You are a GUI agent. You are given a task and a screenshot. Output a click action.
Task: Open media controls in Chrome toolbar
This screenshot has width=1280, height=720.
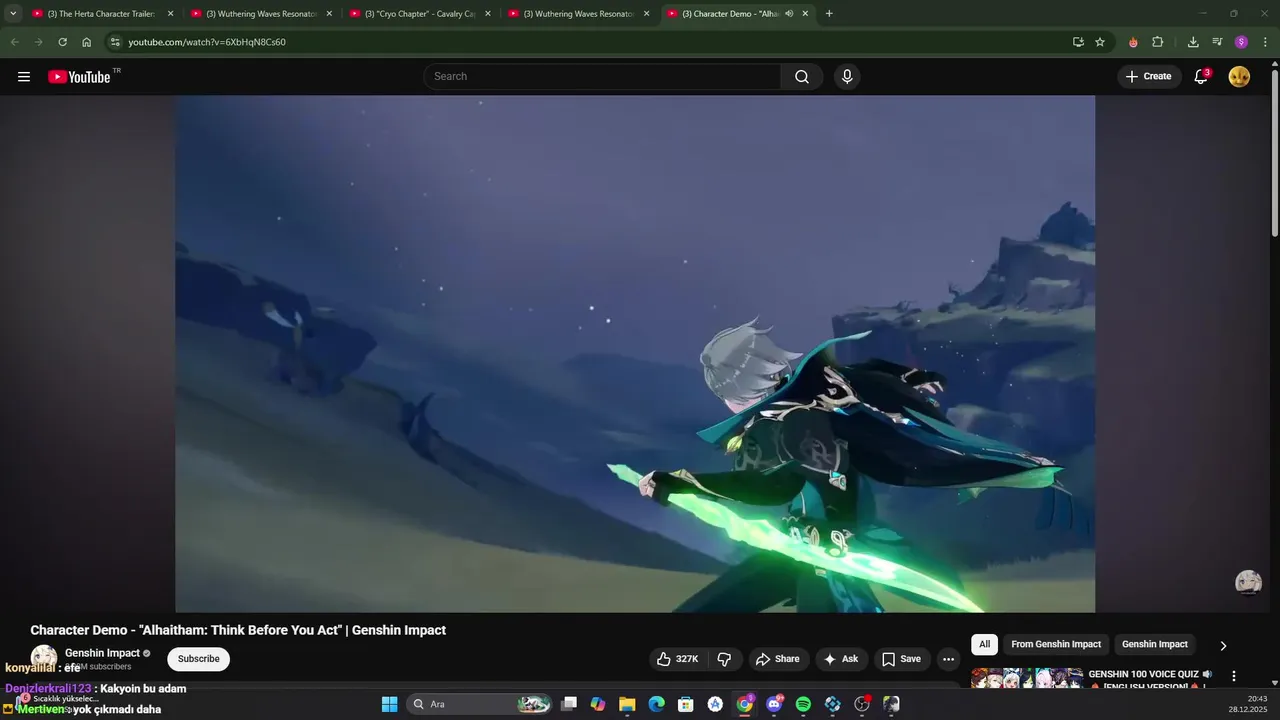[x=1217, y=42]
